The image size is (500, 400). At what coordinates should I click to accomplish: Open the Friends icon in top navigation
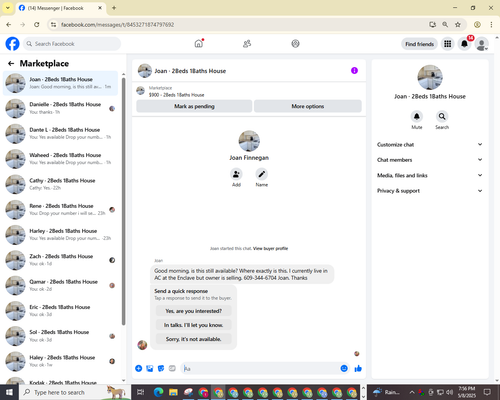[247, 44]
